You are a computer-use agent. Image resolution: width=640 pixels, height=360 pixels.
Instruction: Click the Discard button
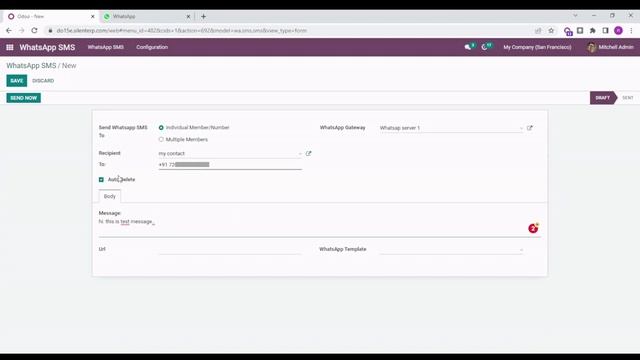tap(43, 81)
